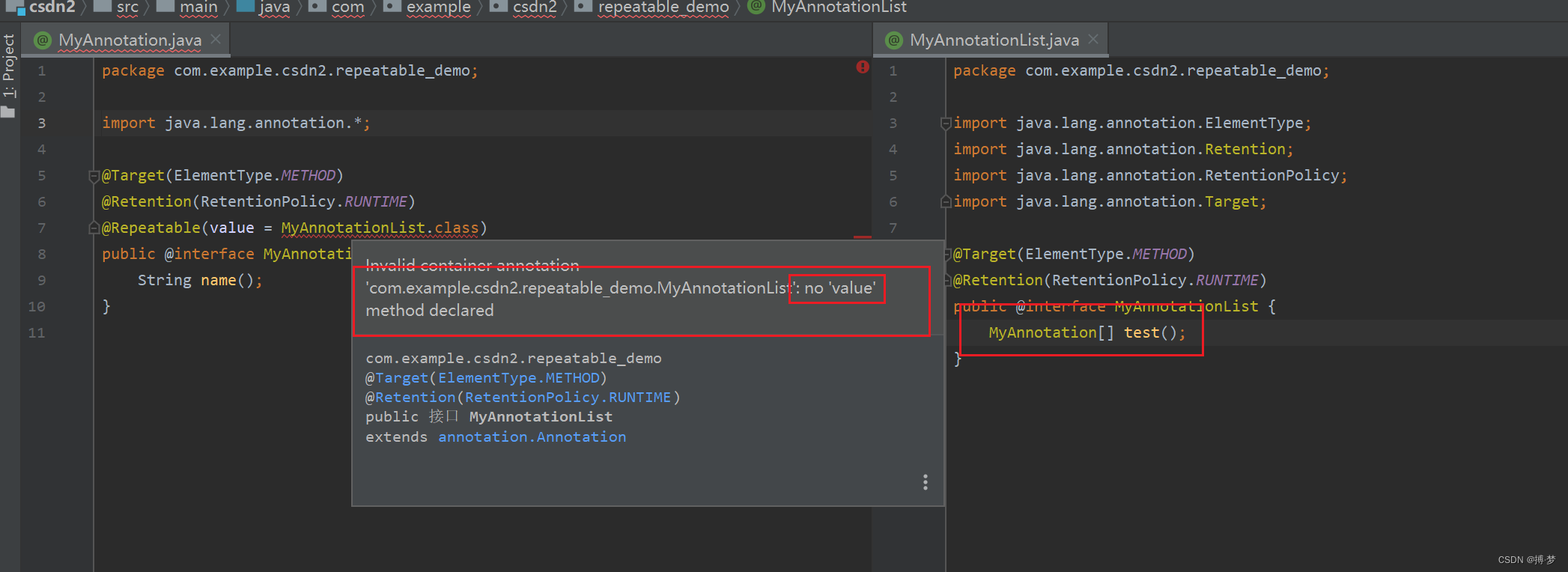1568x572 pixels.
Task: Click RetentionPolicy.RUNTIME link in tooltip
Action: pyautogui.click(x=568, y=398)
